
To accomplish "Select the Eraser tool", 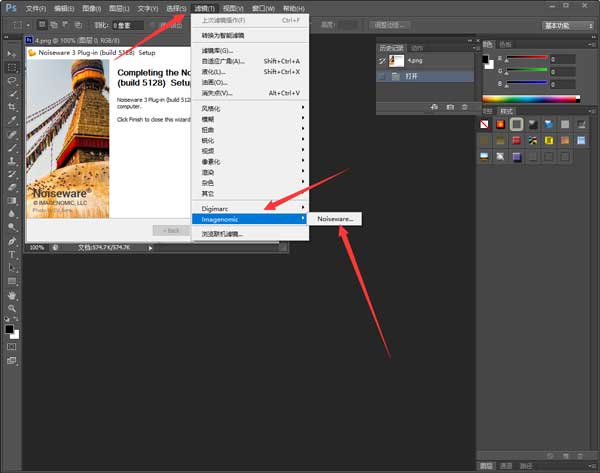I will [12, 187].
